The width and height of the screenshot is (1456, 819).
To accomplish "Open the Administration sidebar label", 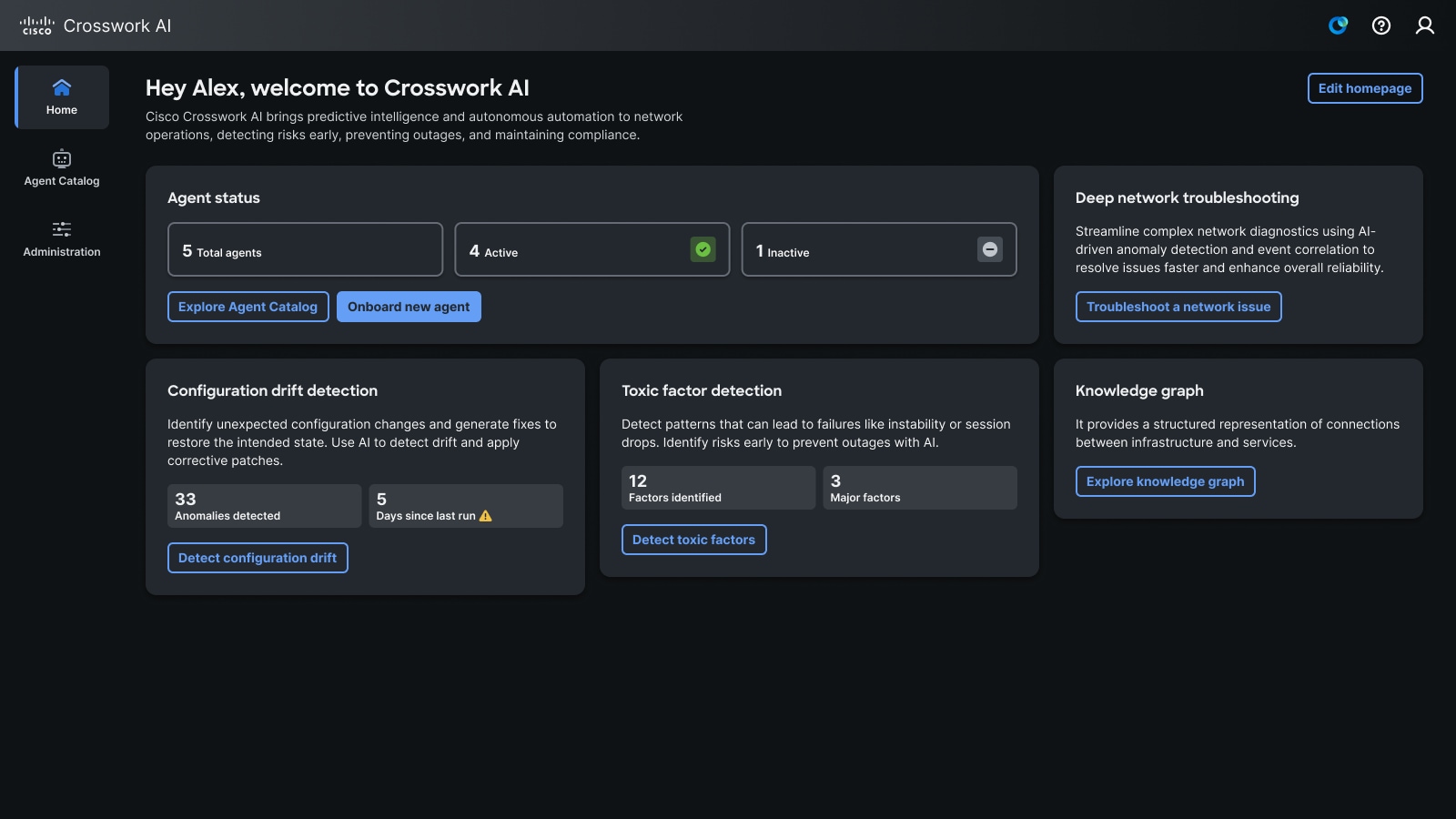I will (62, 252).
